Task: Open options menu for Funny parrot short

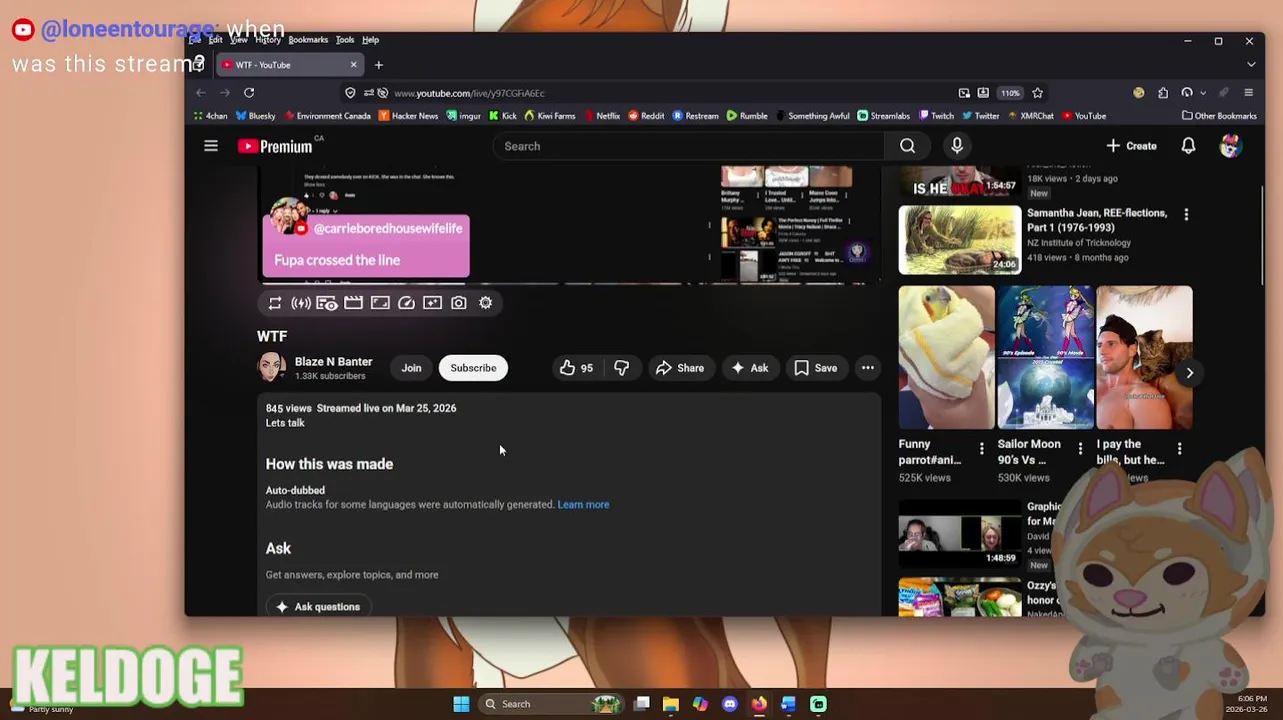Action: 981,449
